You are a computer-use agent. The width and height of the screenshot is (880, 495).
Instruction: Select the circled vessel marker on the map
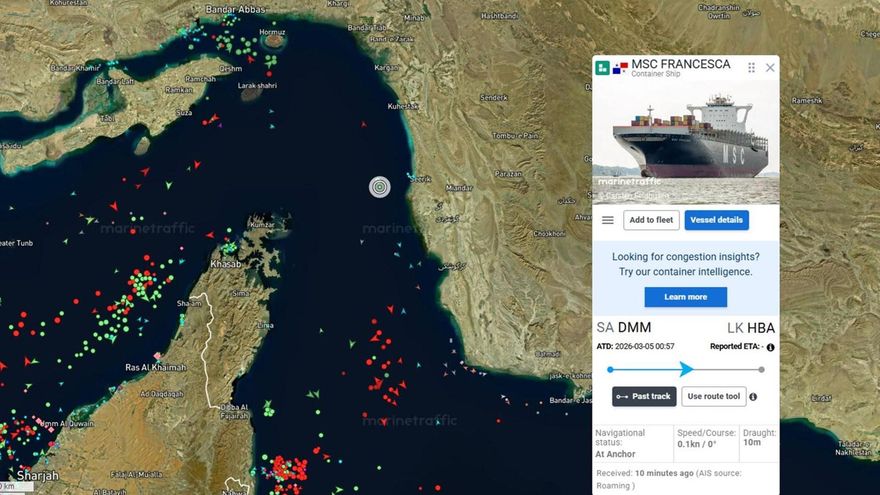[x=379, y=186]
